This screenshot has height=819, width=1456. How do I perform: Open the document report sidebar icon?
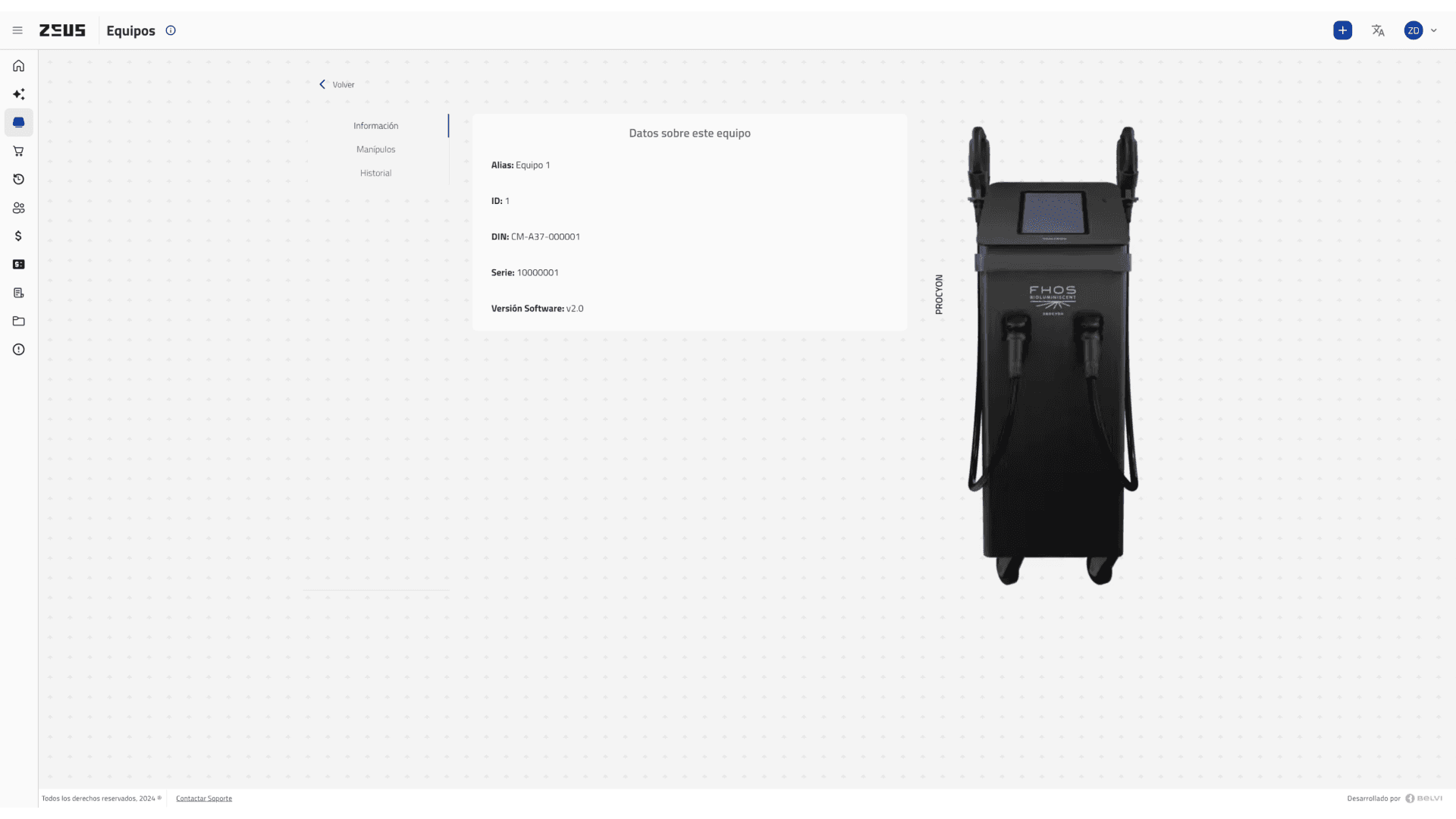pos(19,293)
